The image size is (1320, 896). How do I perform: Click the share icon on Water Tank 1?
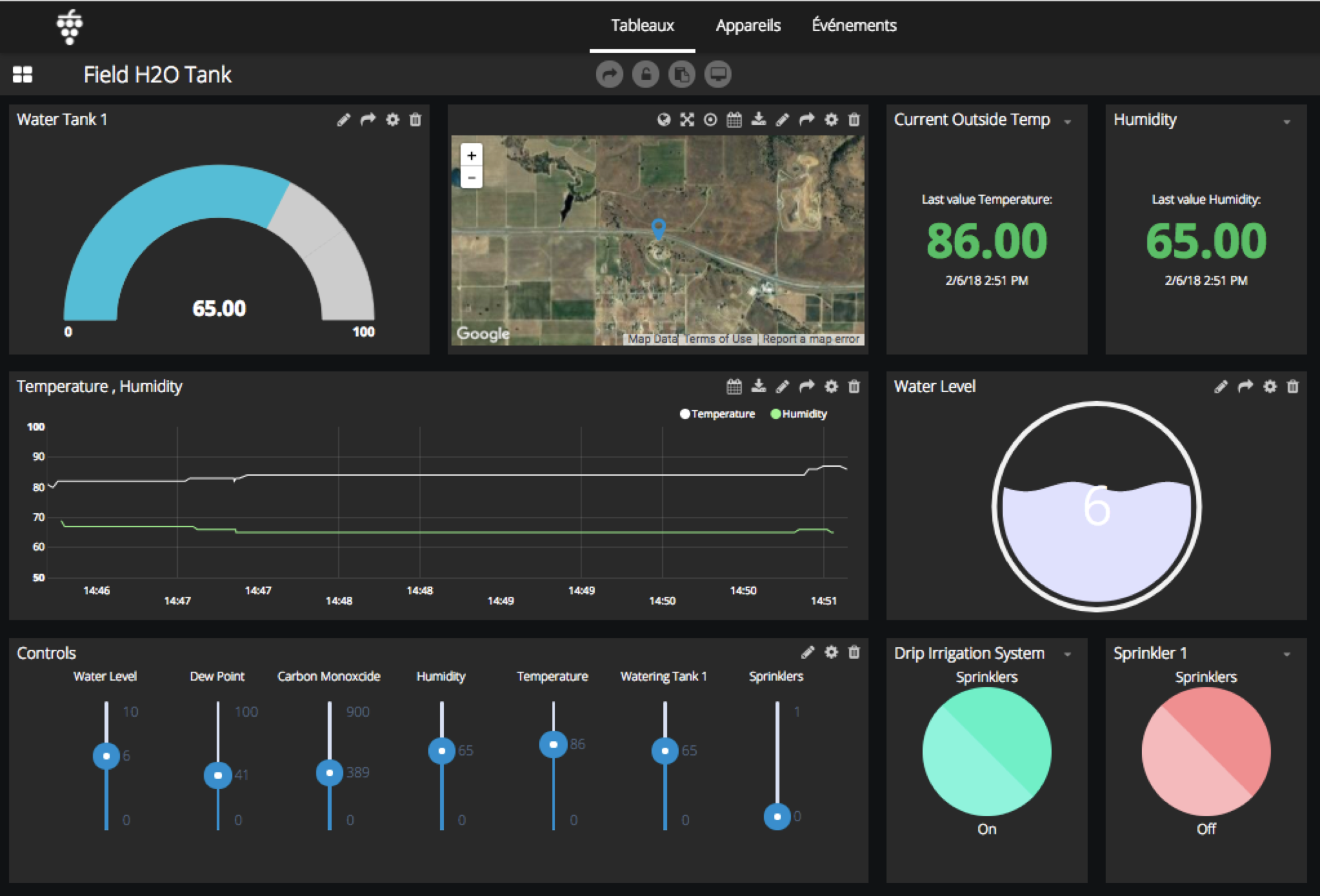coord(371,120)
